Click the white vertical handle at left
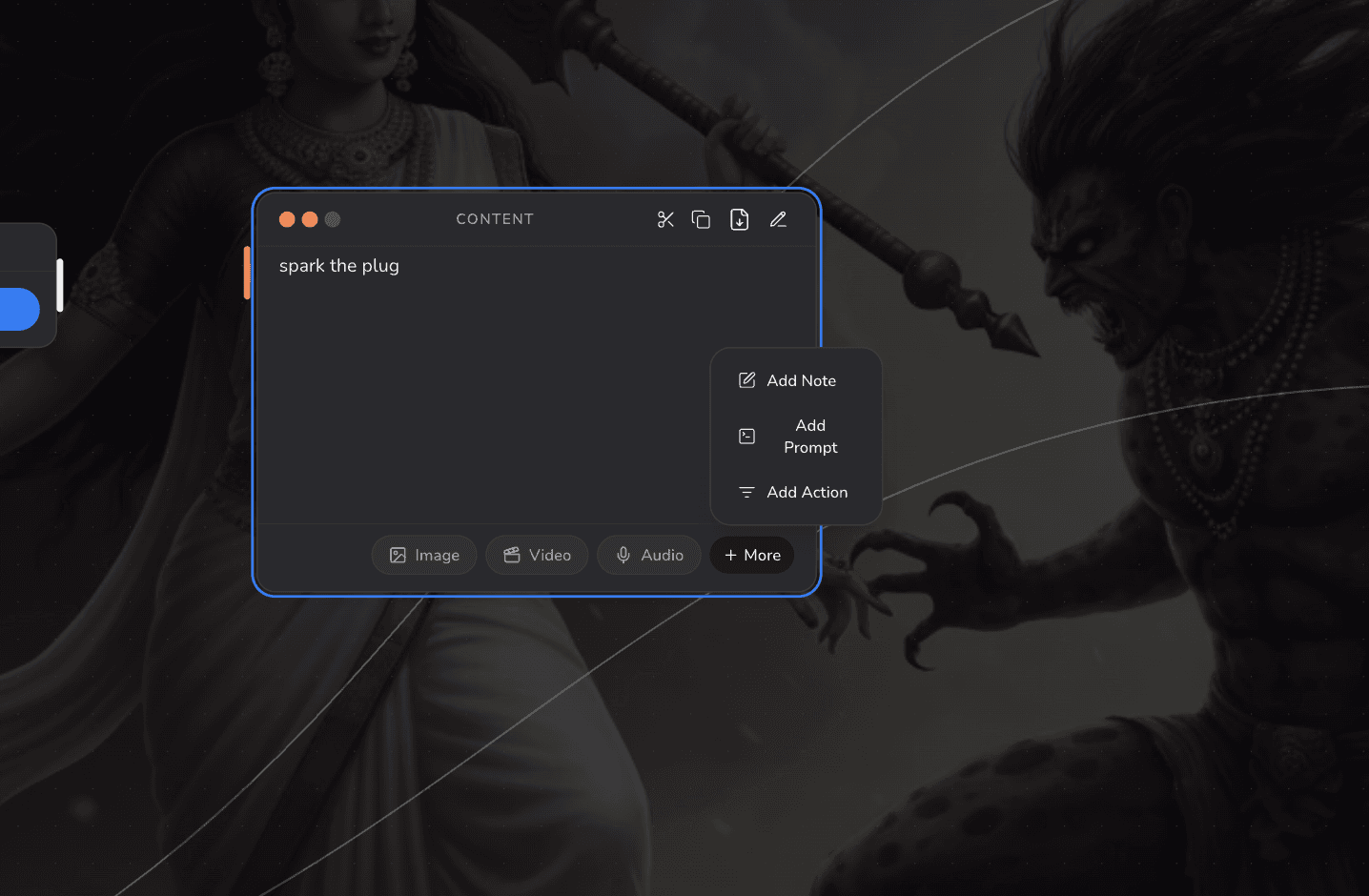The width and height of the screenshot is (1369, 896). point(60,285)
